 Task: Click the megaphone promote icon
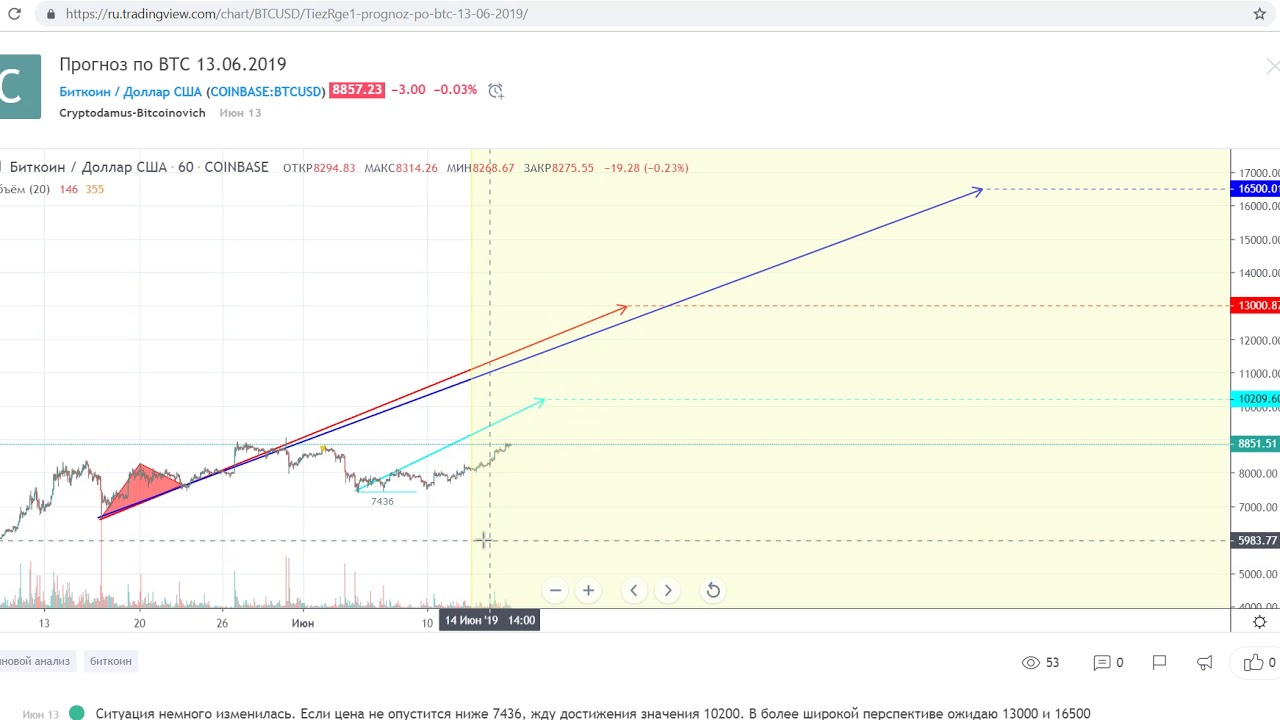1205,662
